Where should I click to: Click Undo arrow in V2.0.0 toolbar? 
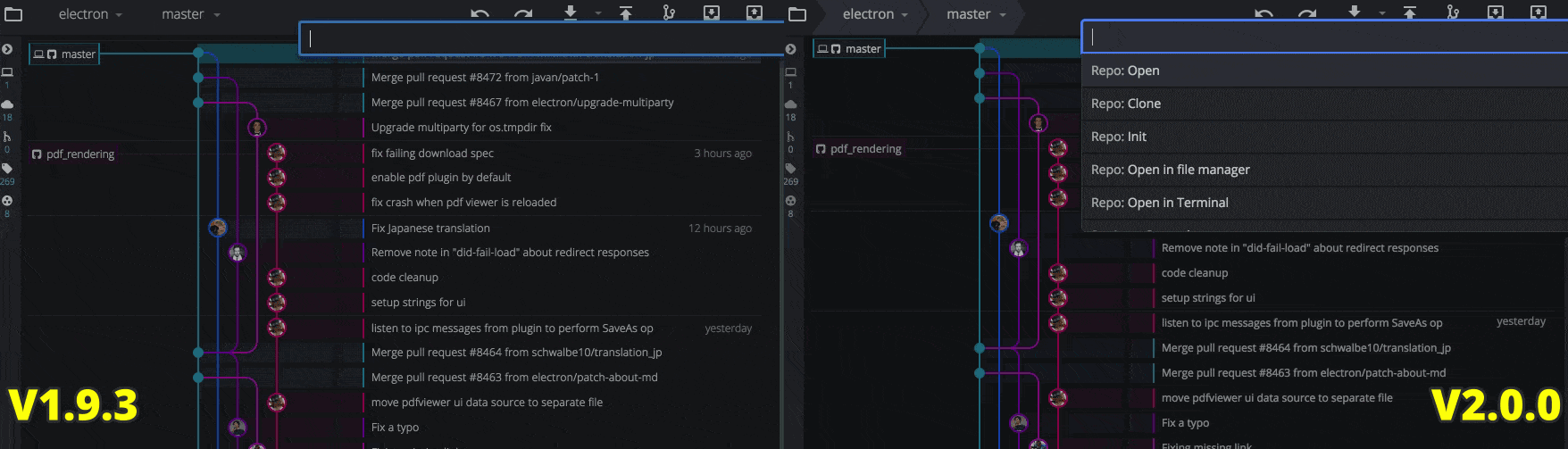click(x=1264, y=13)
